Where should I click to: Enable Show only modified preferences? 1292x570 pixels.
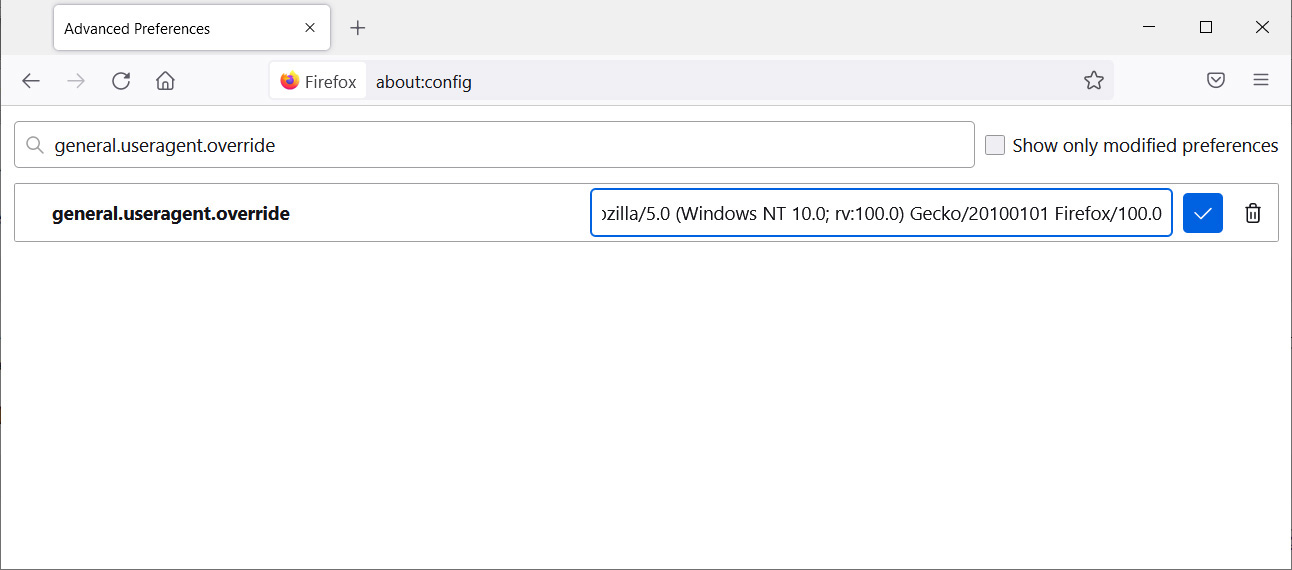point(995,146)
